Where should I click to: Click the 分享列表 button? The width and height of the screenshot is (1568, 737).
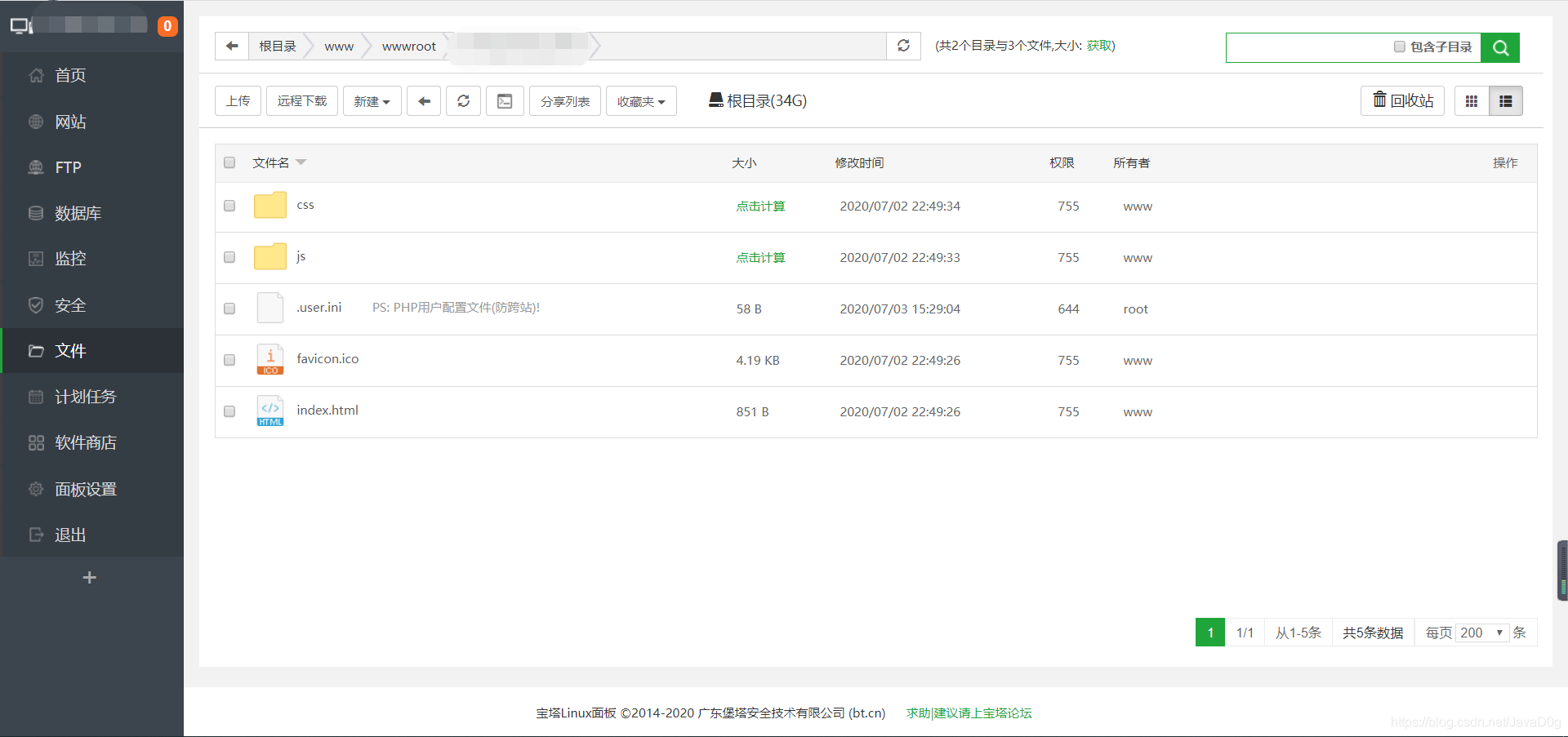point(565,101)
